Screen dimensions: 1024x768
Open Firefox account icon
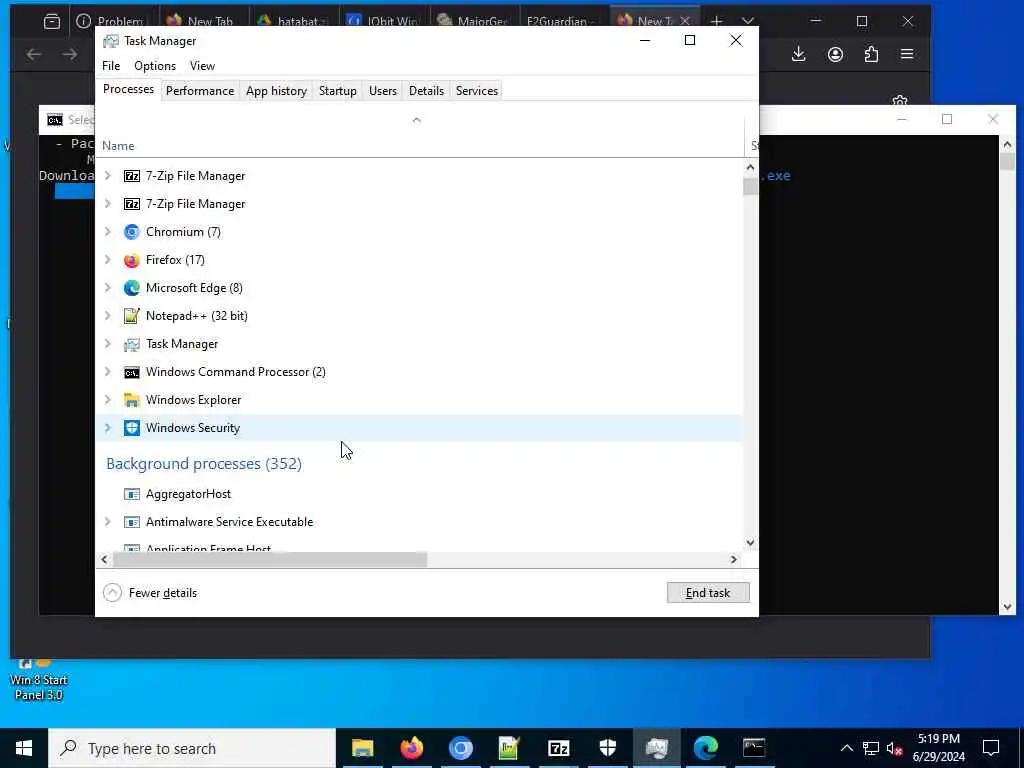[x=835, y=54]
